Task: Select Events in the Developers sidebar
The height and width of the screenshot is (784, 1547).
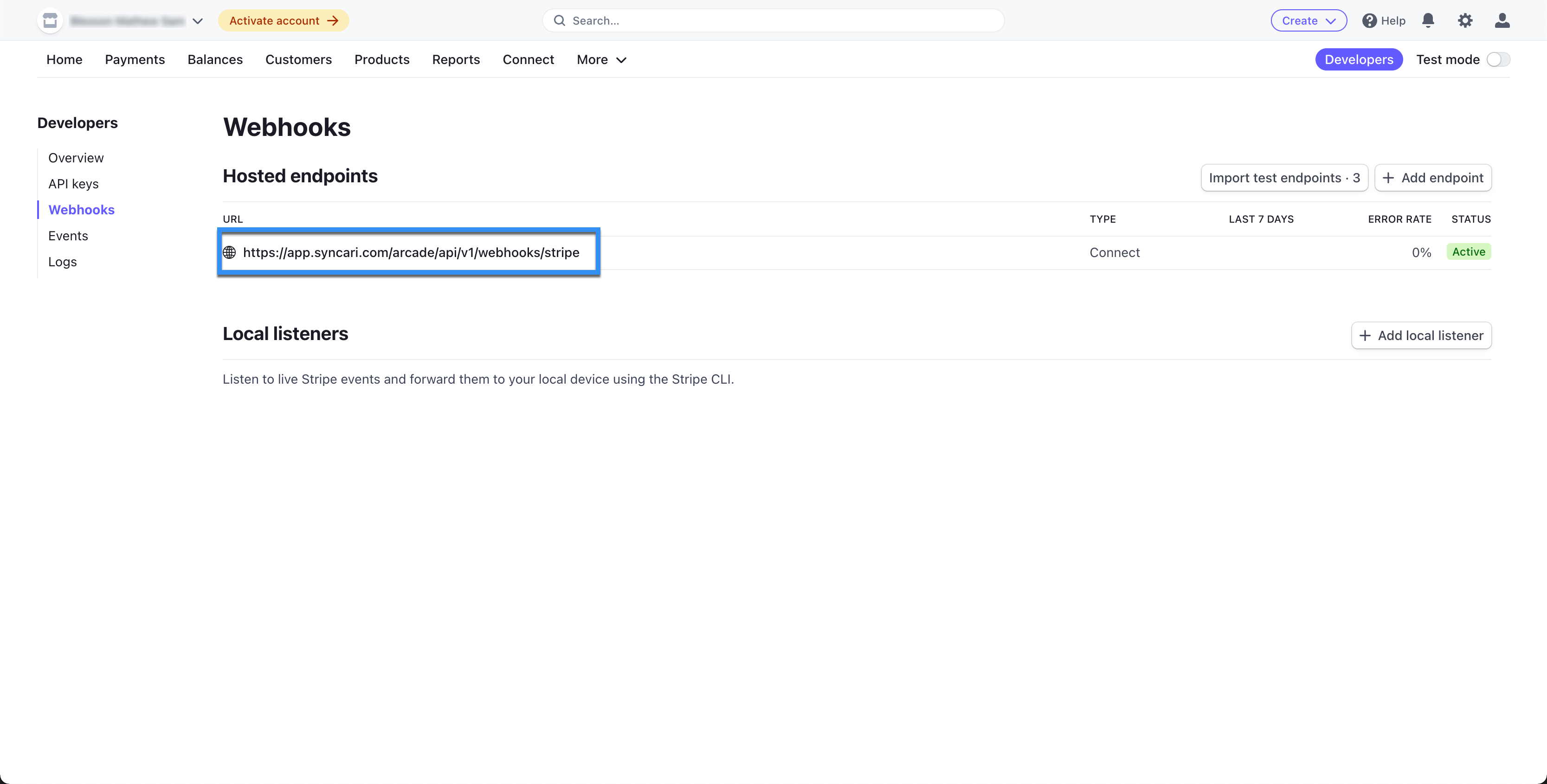Action: [x=68, y=235]
